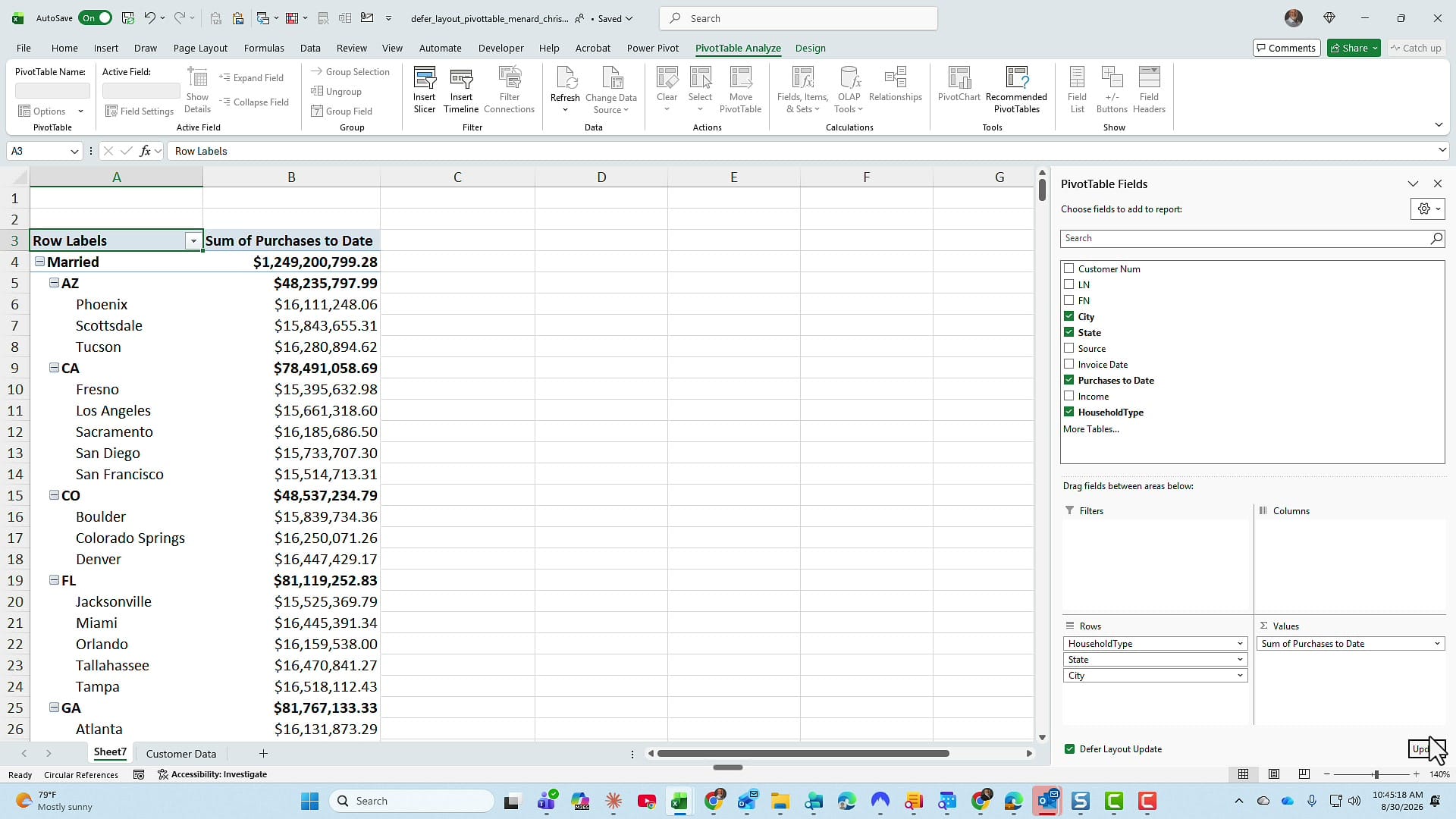This screenshot has height=819, width=1456.
Task: Check the Income field
Action: tap(1068, 396)
